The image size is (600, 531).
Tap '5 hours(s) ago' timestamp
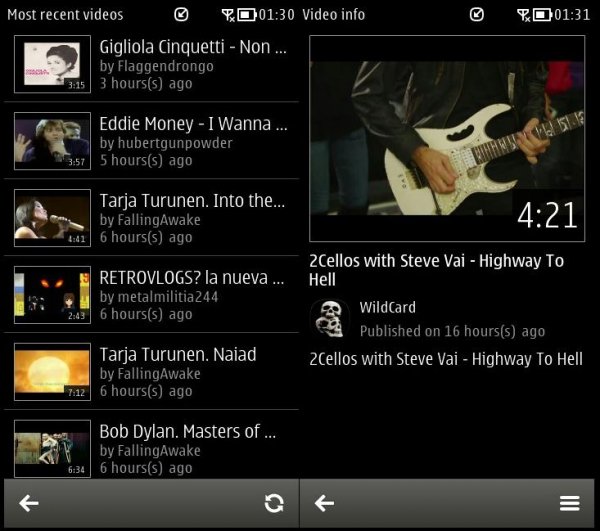(146, 161)
